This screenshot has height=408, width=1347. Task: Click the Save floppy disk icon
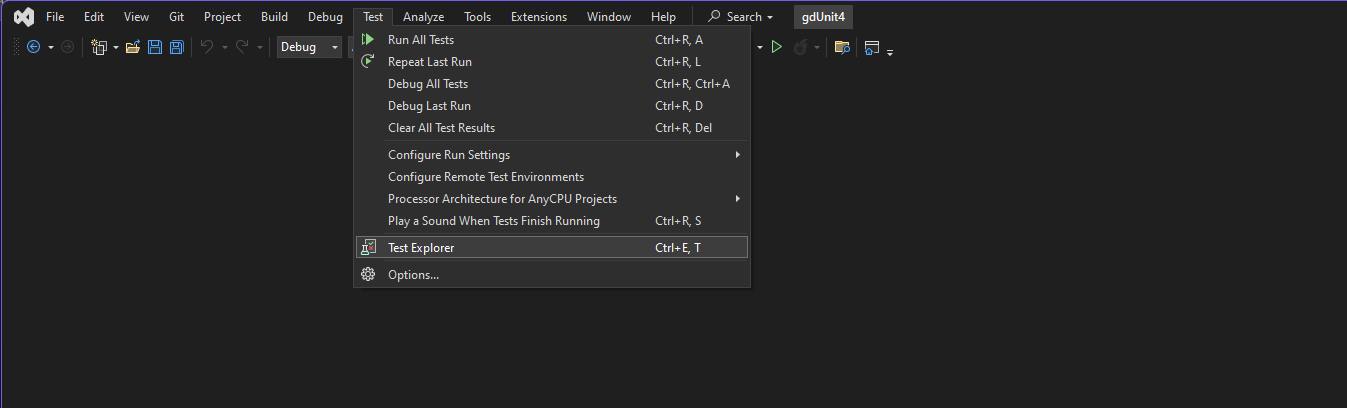coord(155,47)
